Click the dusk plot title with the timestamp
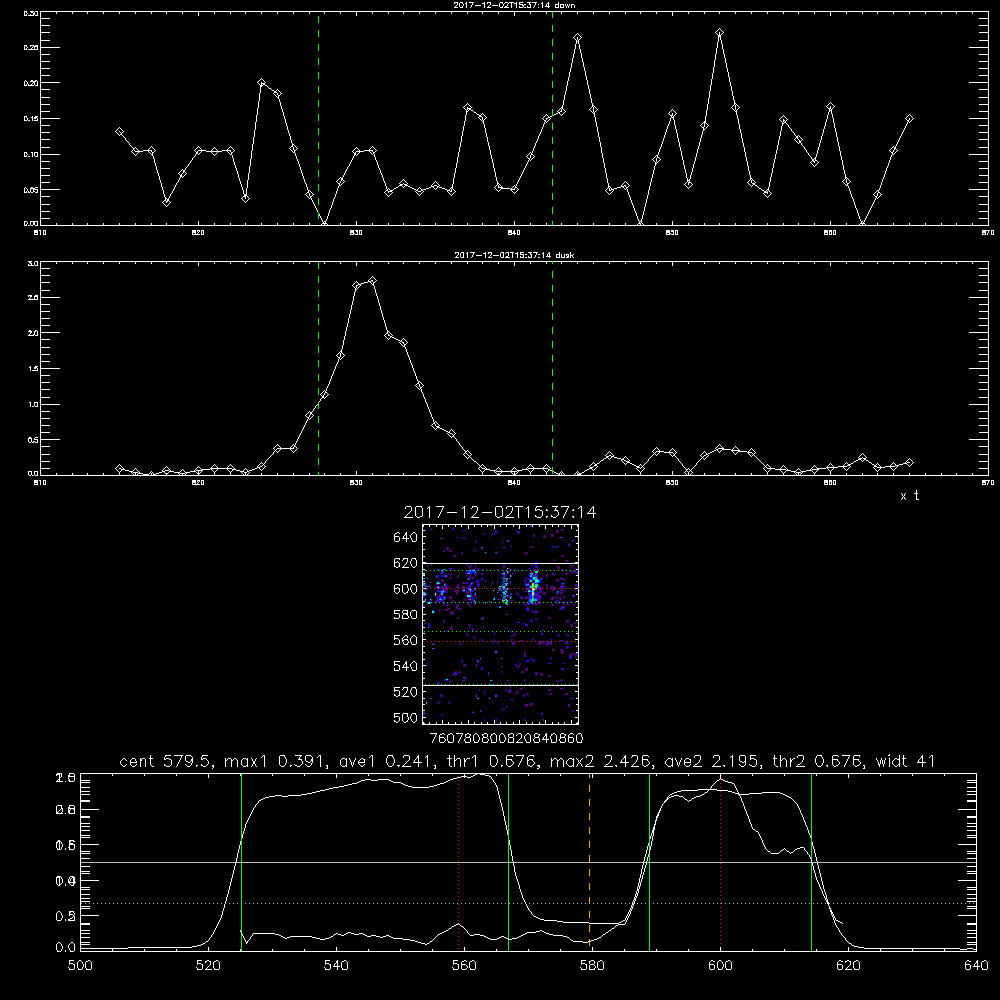The width and height of the screenshot is (1000, 1000). (514, 255)
